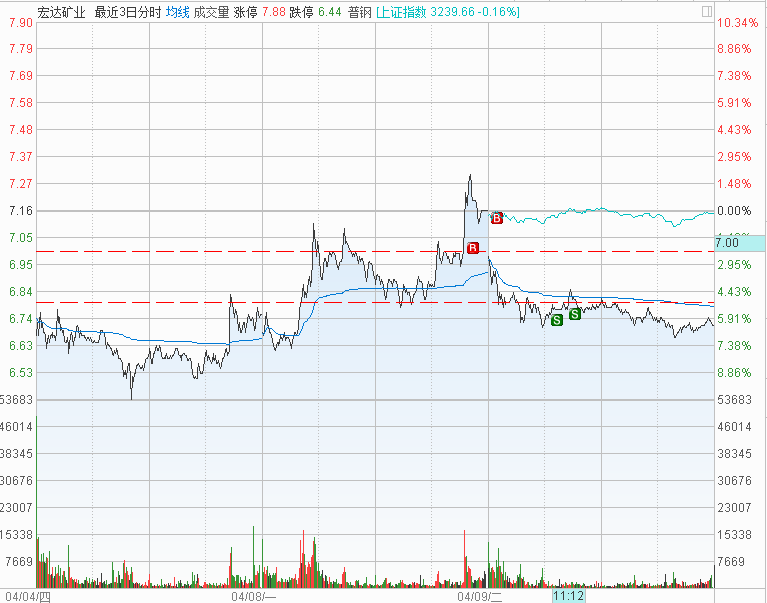Click the 跌停 6.44 limit-down label
The image size is (767, 603).
click(x=307, y=12)
